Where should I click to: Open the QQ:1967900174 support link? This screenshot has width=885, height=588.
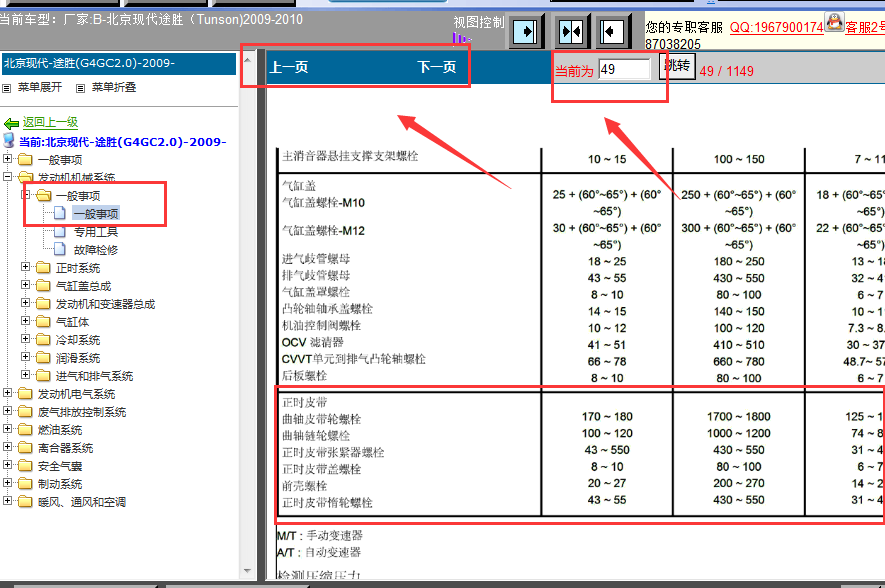pyautogui.click(x=776, y=27)
